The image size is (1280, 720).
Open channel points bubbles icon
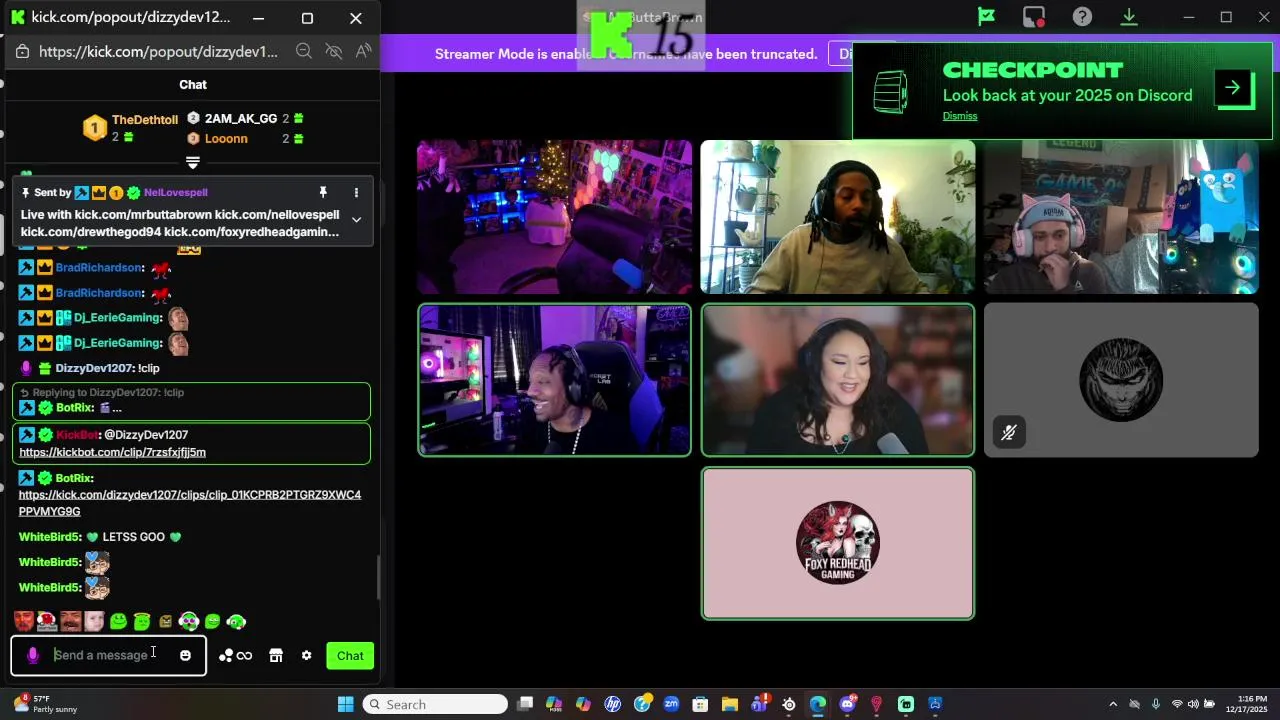(x=226, y=656)
